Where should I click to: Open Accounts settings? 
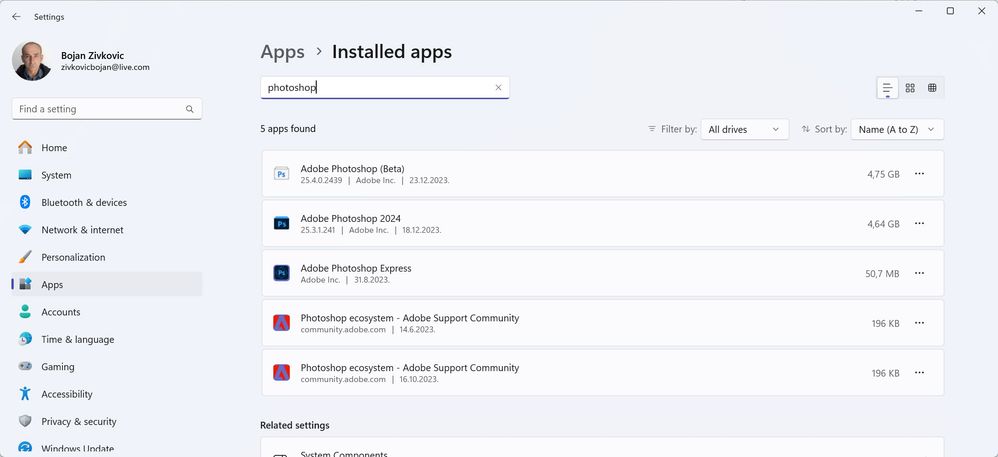pos(107,312)
